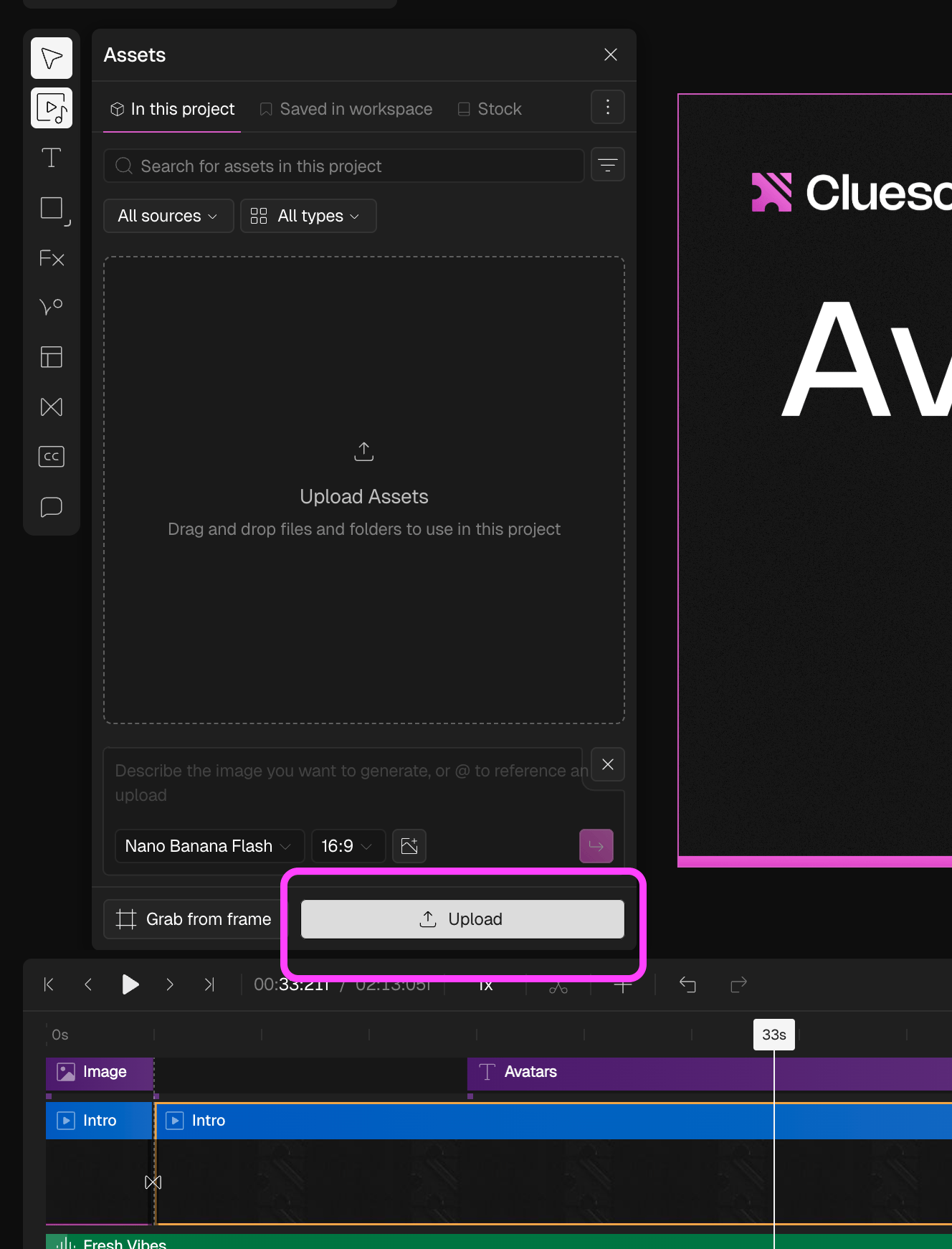Open the media assets tool
This screenshot has width=952, height=1249.
52,108
